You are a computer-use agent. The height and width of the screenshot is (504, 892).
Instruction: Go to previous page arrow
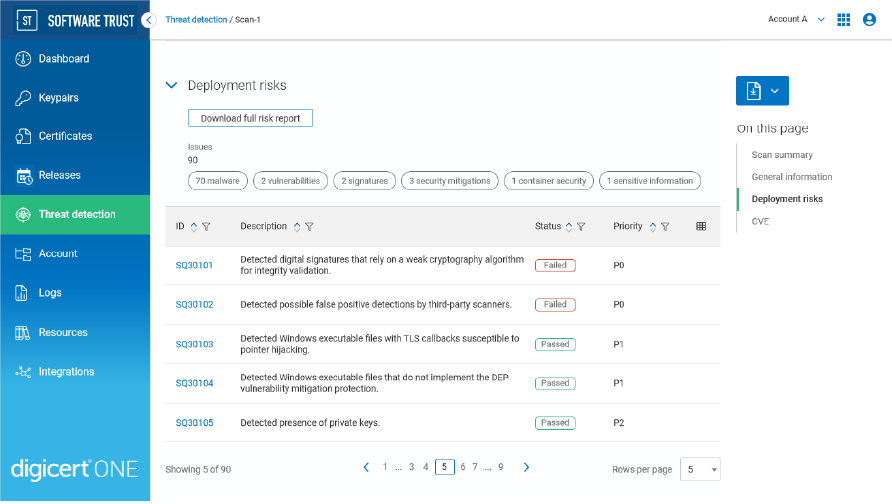pos(366,468)
